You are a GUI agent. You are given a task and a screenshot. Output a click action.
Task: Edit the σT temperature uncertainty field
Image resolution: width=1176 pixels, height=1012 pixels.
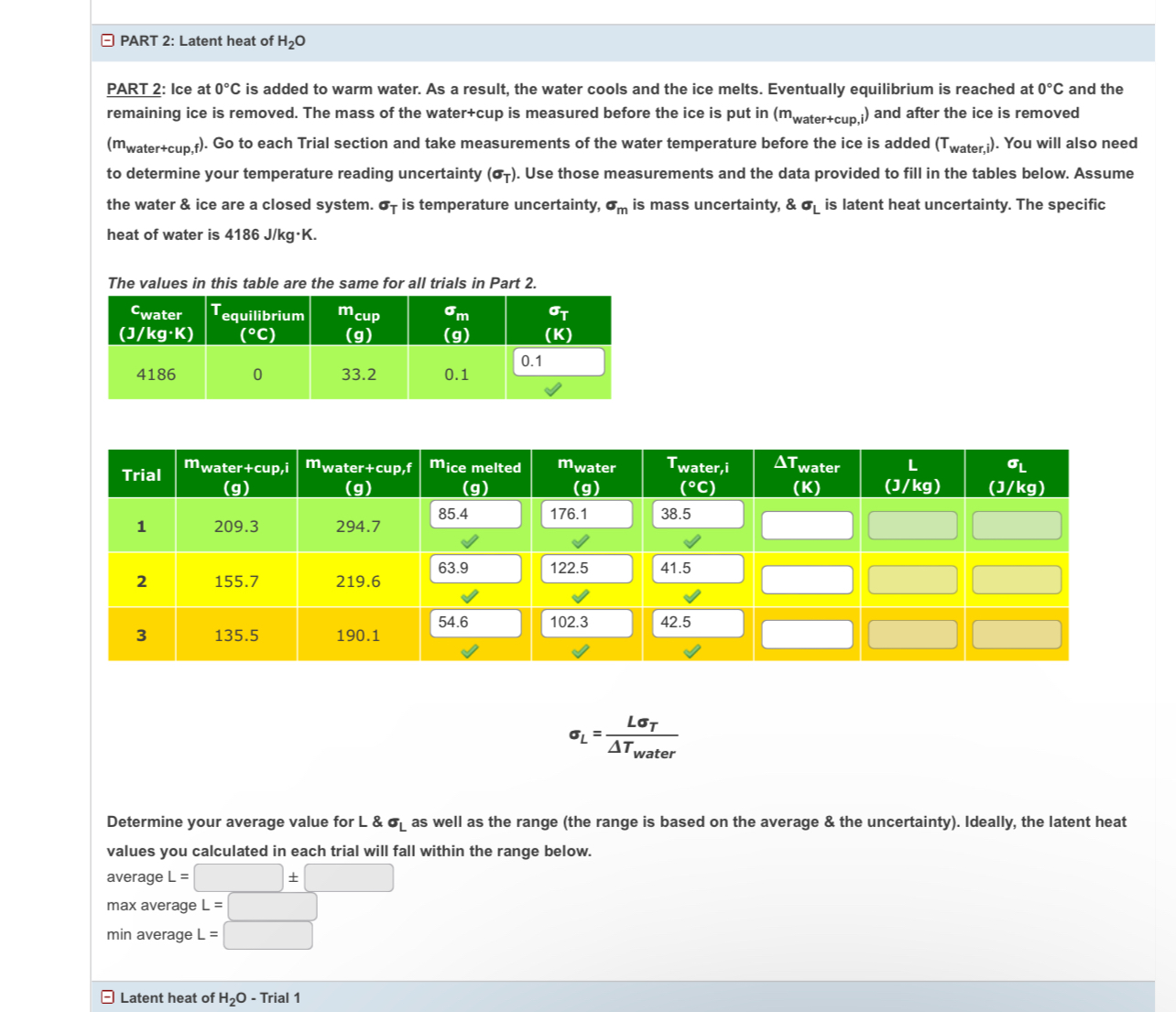click(x=559, y=362)
